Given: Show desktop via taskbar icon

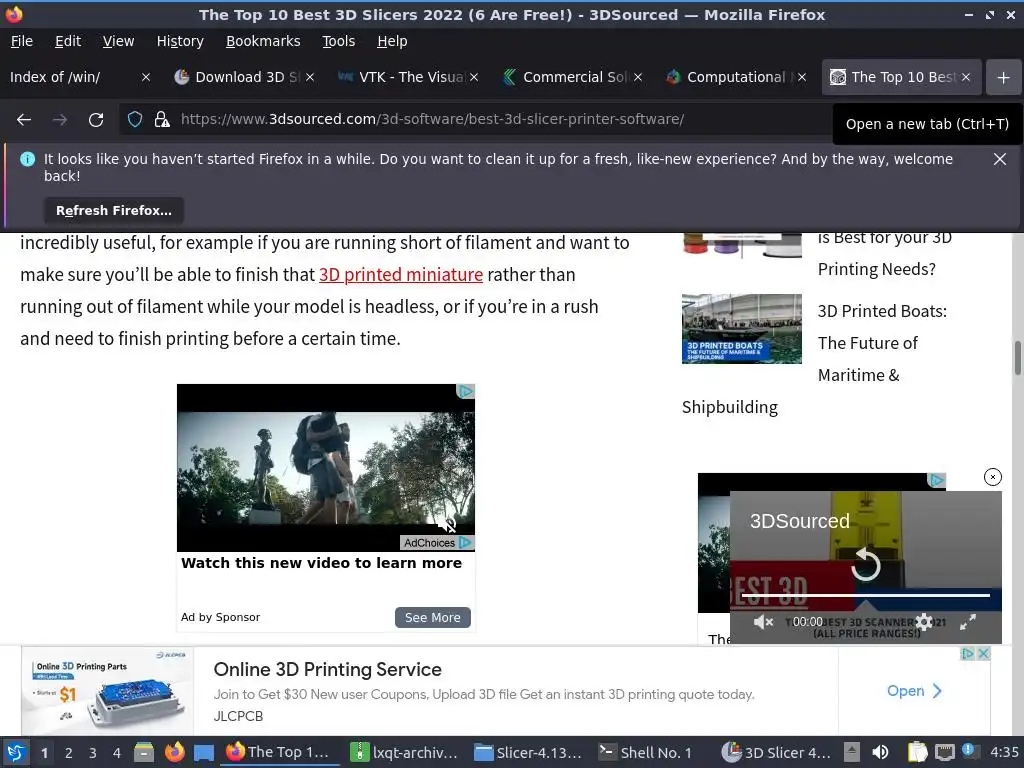Looking at the screenshot, I should [204, 752].
